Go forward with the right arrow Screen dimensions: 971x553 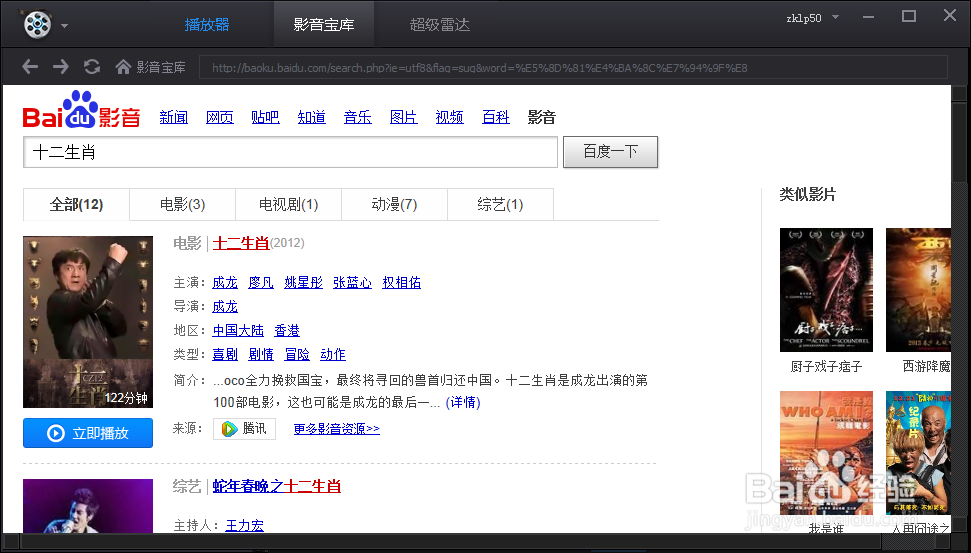(x=61, y=66)
